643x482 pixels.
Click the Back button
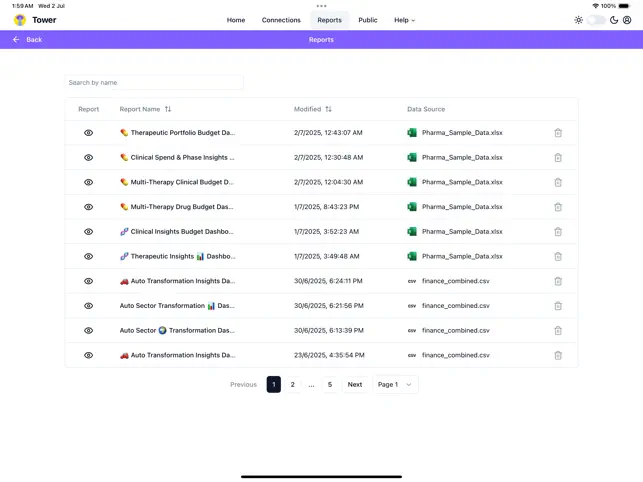(27, 40)
